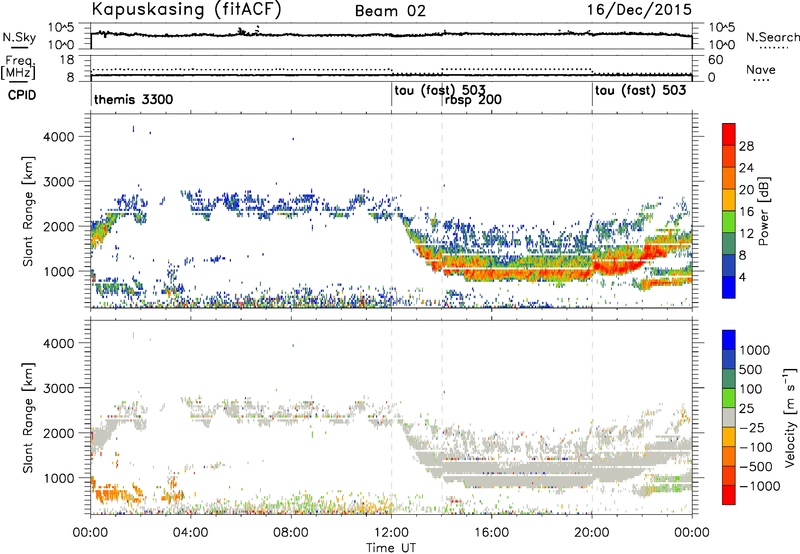The height and width of the screenshot is (554, 800).
Task: Click the Kapuskasing (fitACF) title
Action: click(x=186, y=10)
